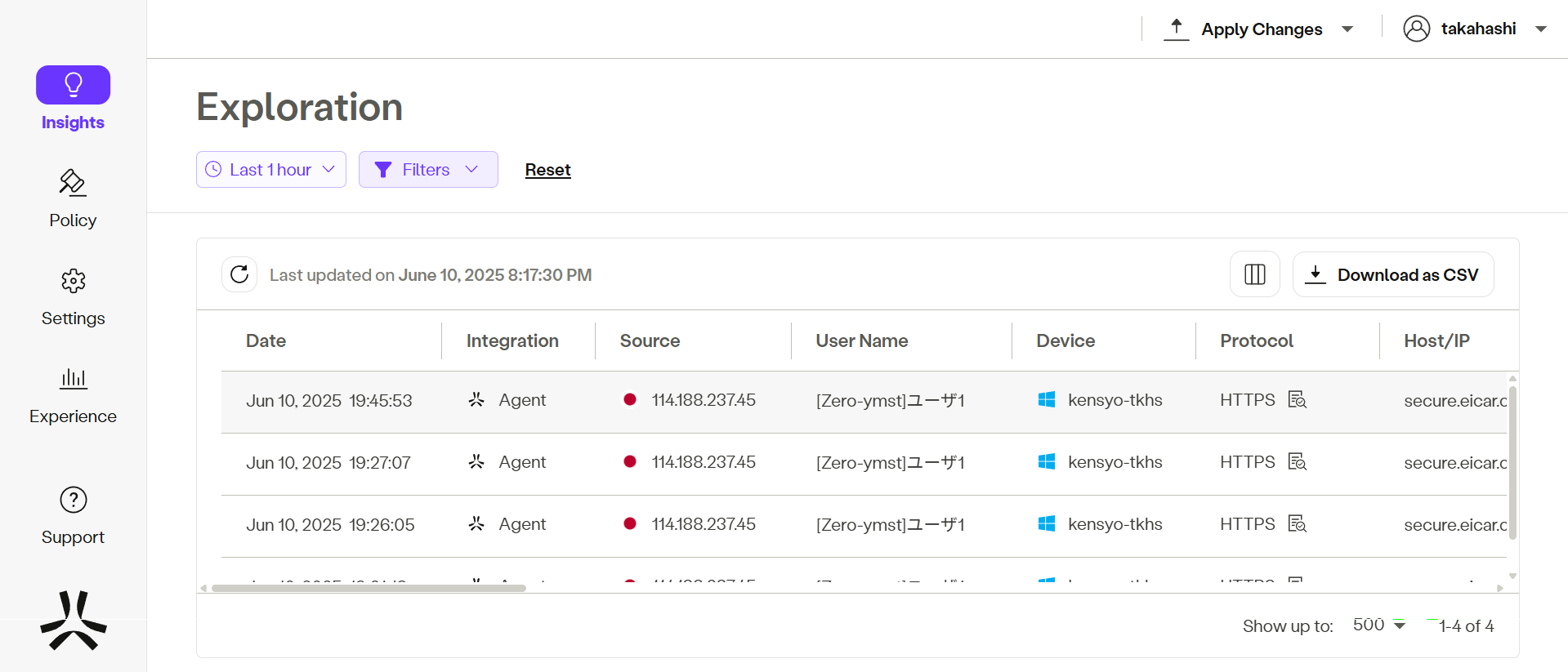Click the Reset link

[x=547, y=170]
